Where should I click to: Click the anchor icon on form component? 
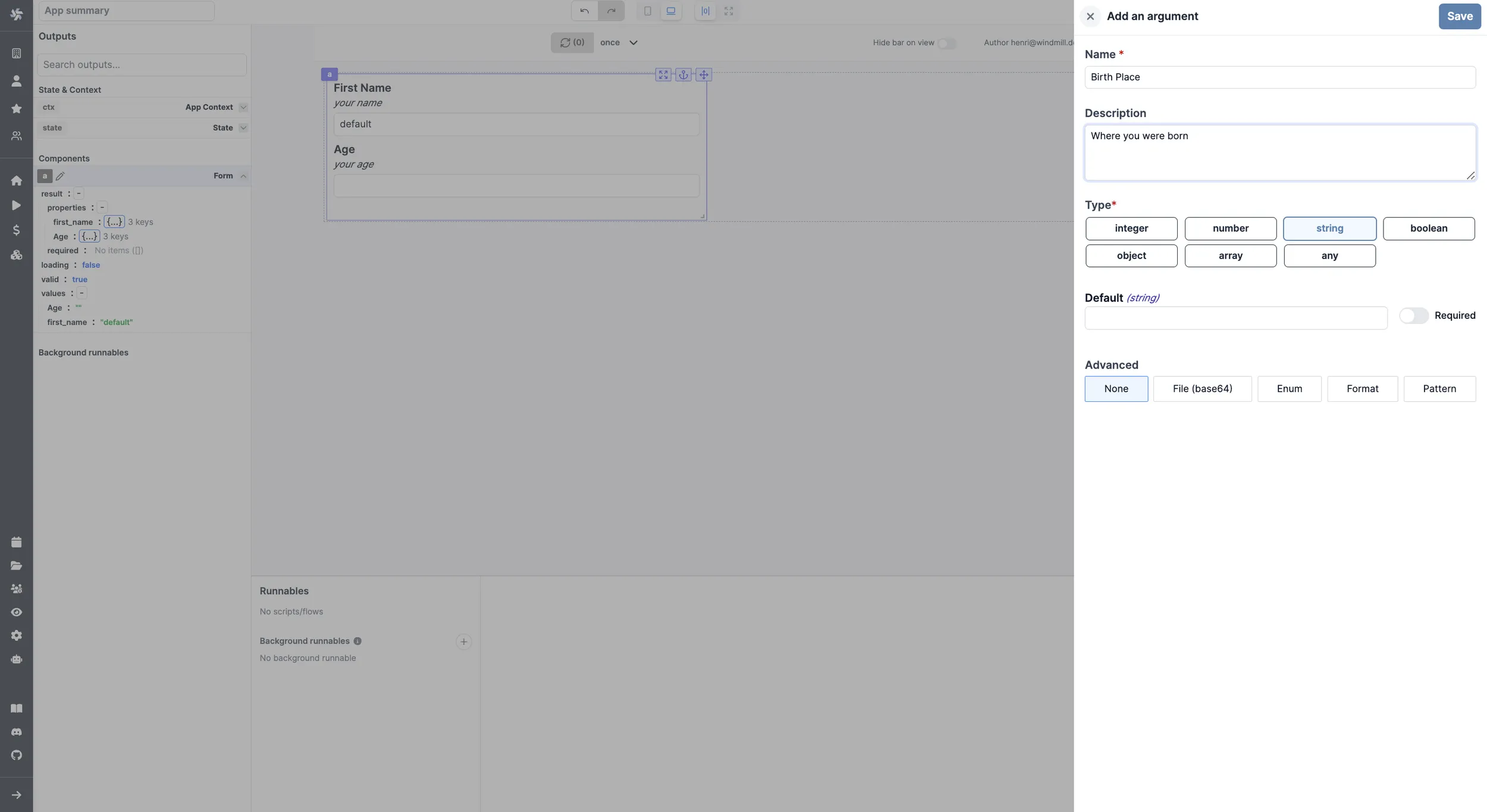[683, 75]
